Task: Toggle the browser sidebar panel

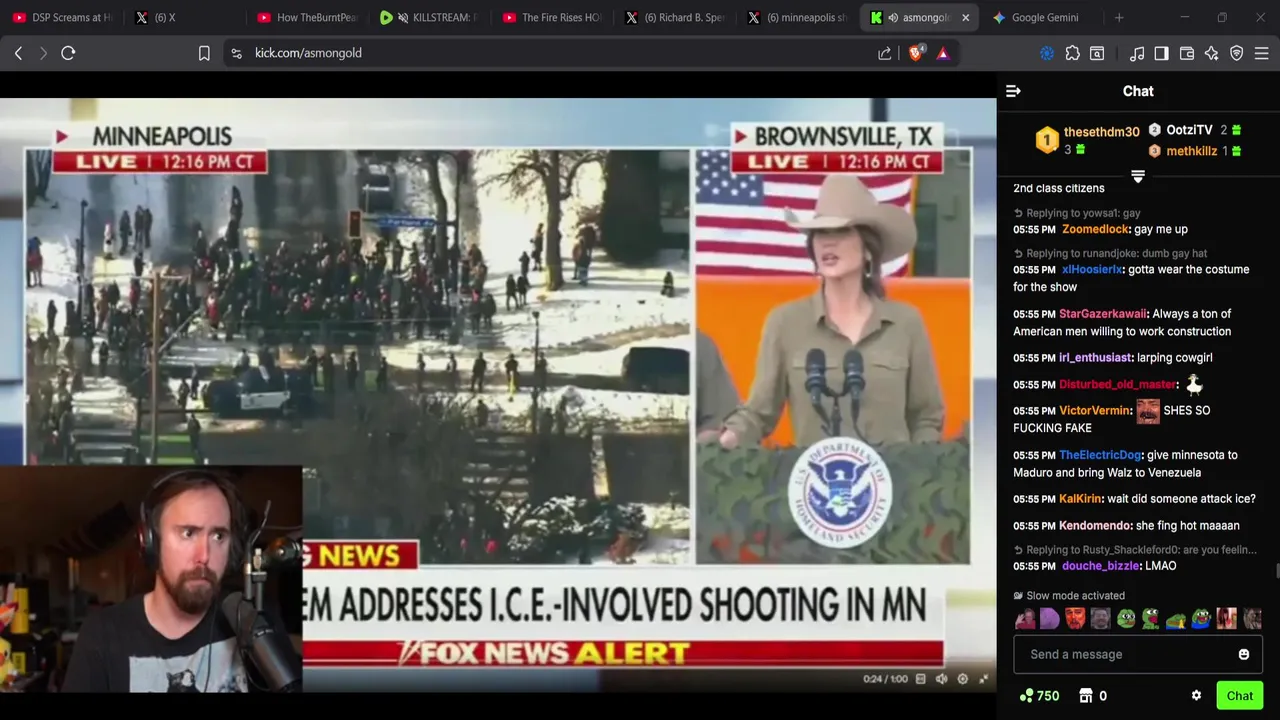Action: tap(1161, 53)
